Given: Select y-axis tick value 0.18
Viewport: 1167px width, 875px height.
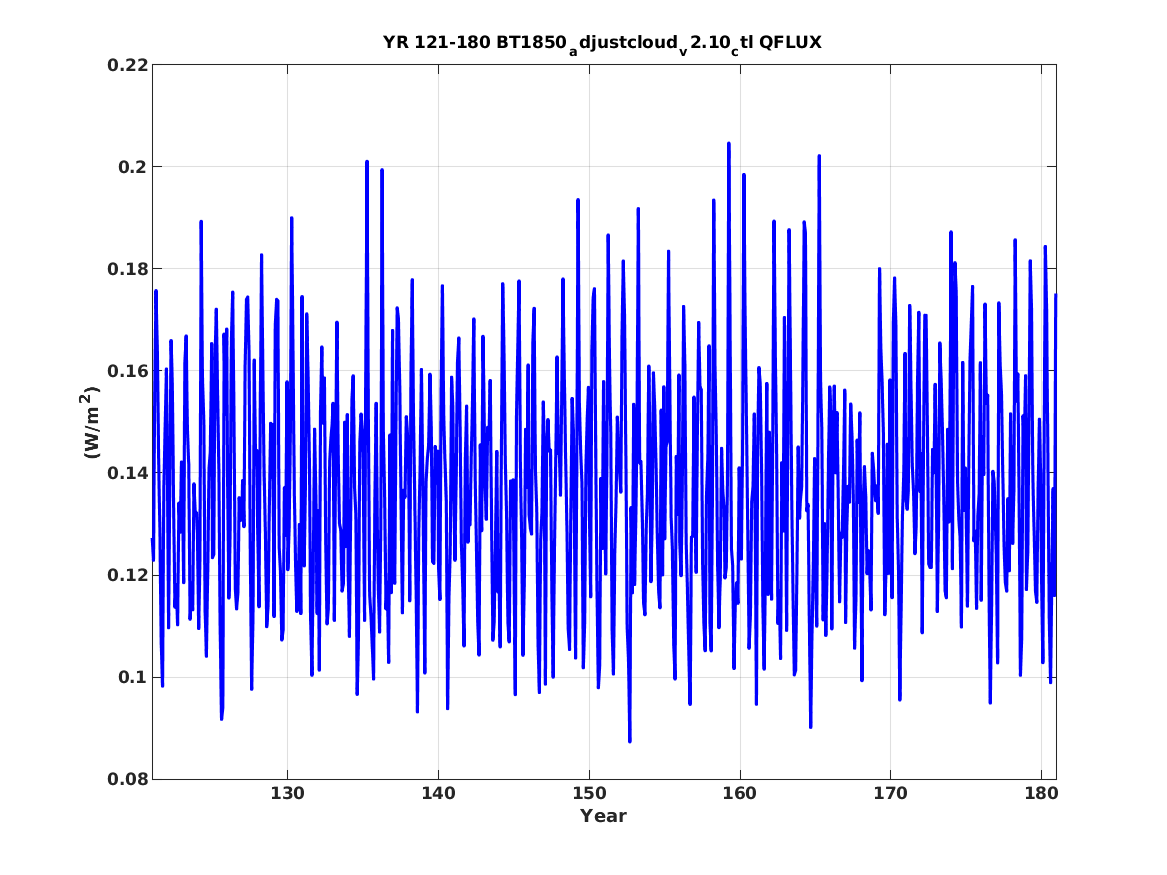Looking at the screenshot, I should coord(127,269).
